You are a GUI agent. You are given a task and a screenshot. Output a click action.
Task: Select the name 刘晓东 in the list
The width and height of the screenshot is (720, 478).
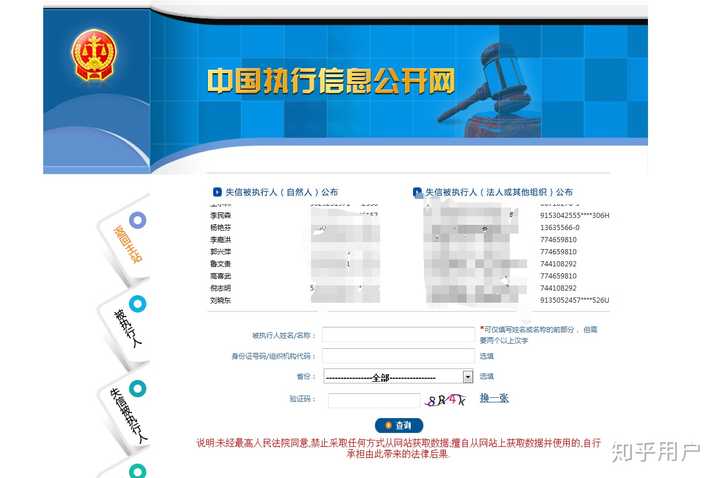point(220,300)
